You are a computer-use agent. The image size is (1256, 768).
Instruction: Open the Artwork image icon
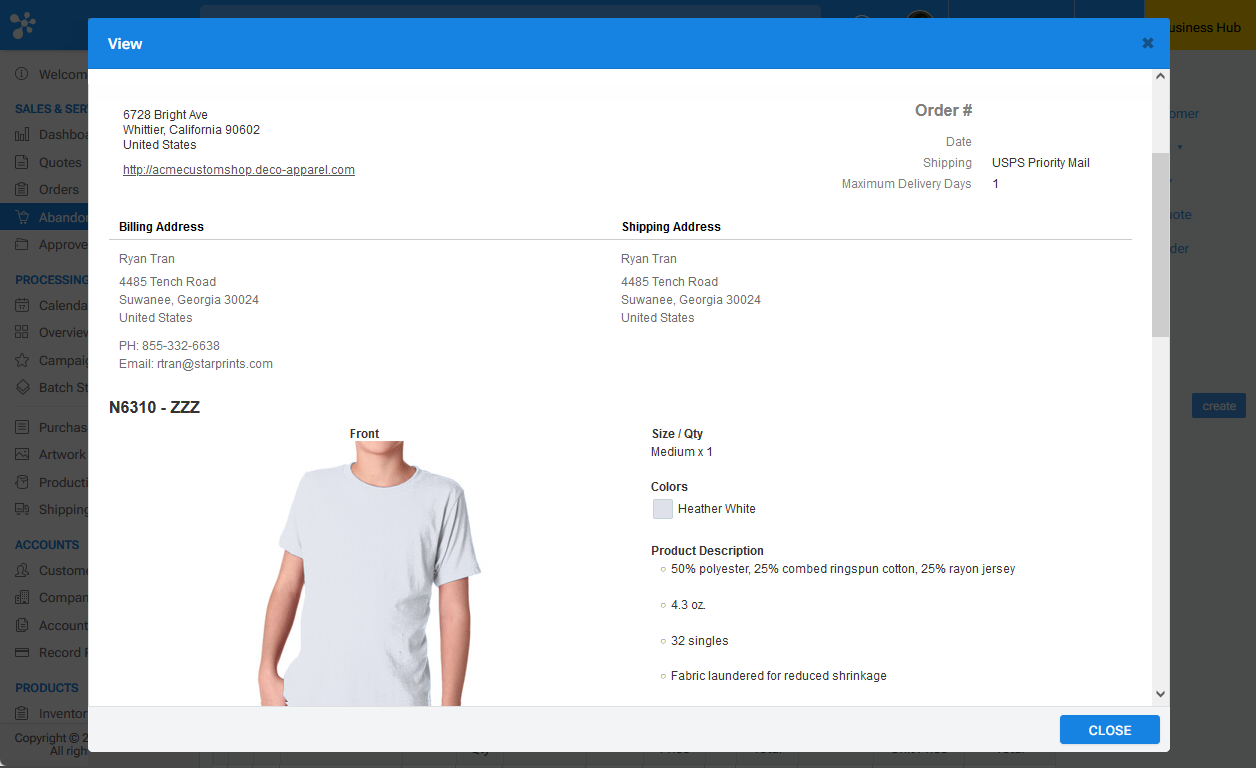coord(22,455)
